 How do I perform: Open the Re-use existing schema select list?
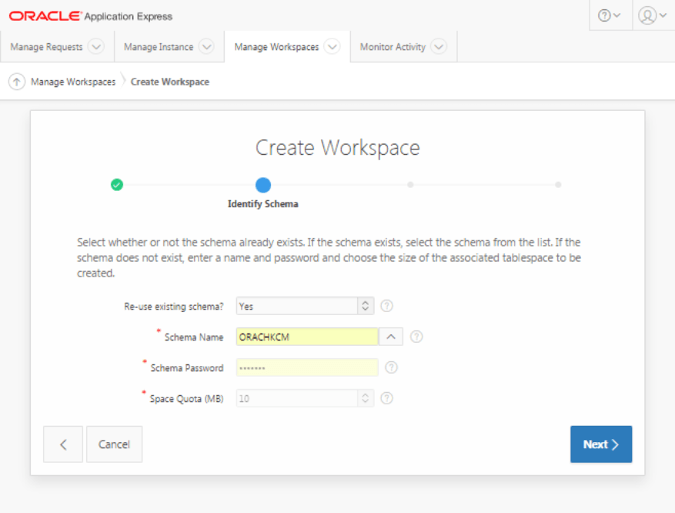click(305, 306)
